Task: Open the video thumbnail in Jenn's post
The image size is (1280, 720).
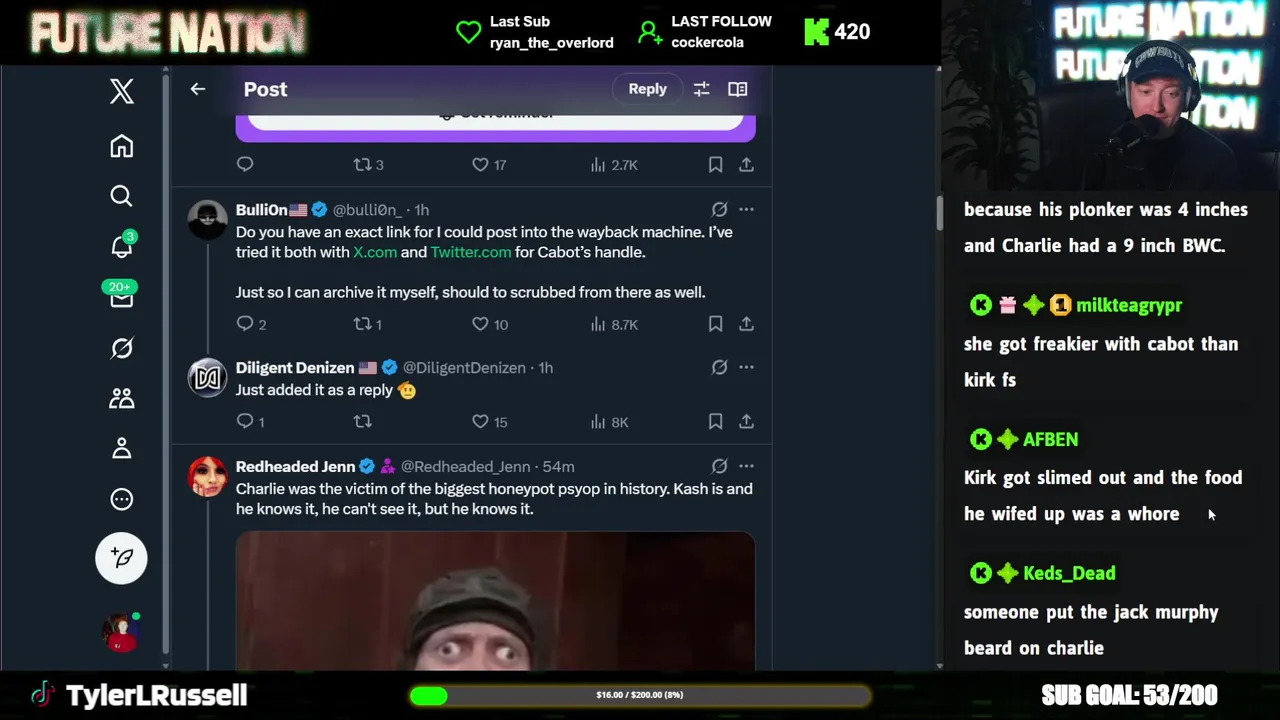Action: 495,601
